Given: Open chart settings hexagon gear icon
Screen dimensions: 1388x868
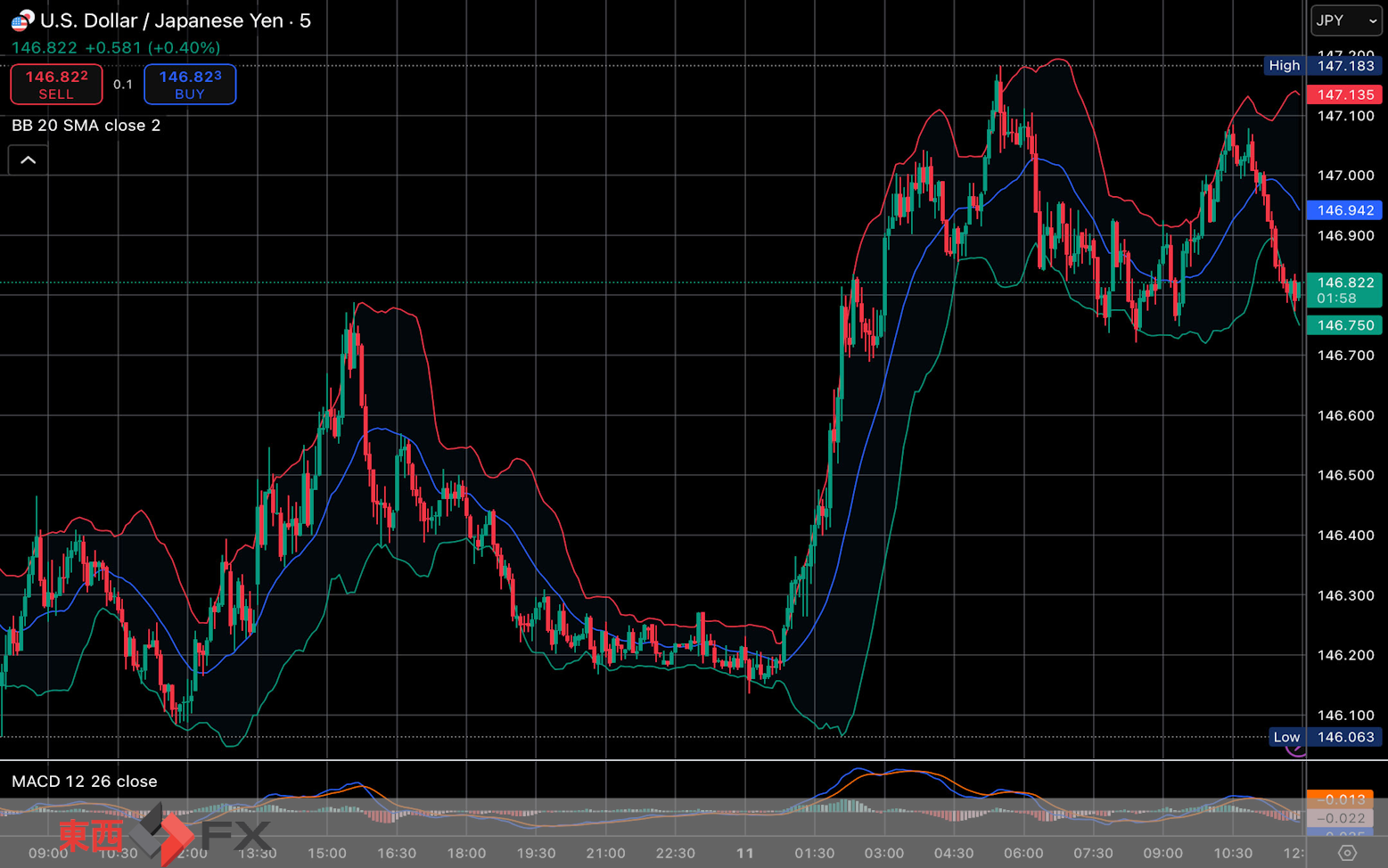Looking at the screenshot, I should pyautogui.click(x=1348, y=853).
